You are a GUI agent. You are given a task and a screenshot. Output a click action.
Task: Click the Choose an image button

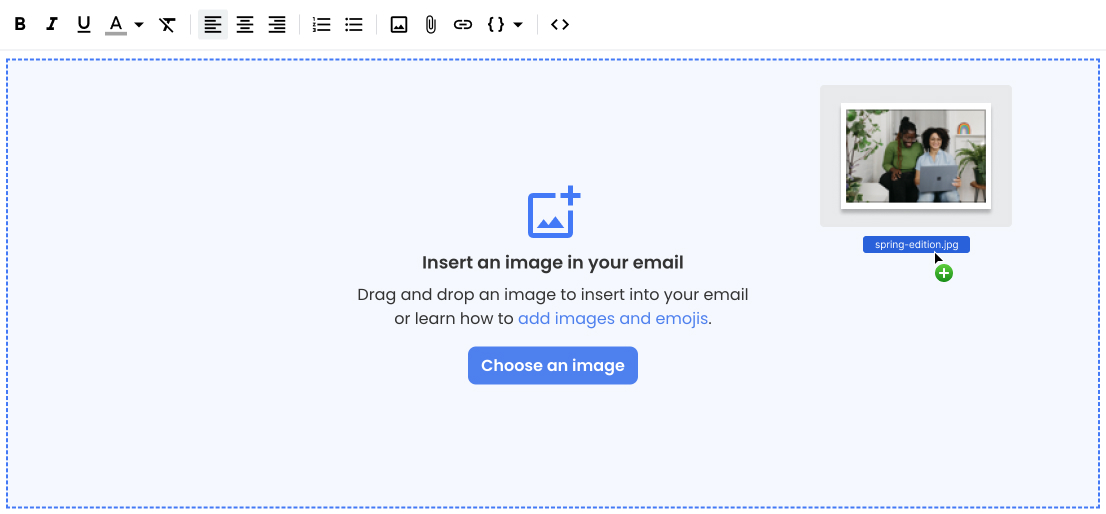(x=553, y=365)
